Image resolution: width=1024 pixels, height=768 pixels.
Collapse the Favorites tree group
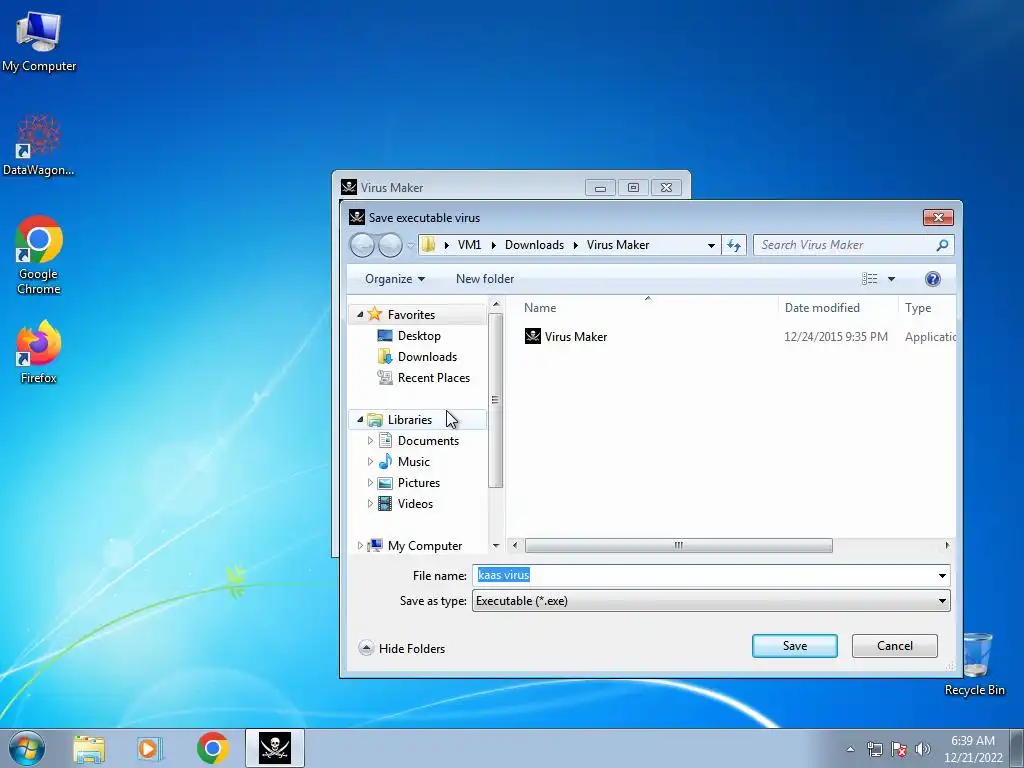point(360,314)
